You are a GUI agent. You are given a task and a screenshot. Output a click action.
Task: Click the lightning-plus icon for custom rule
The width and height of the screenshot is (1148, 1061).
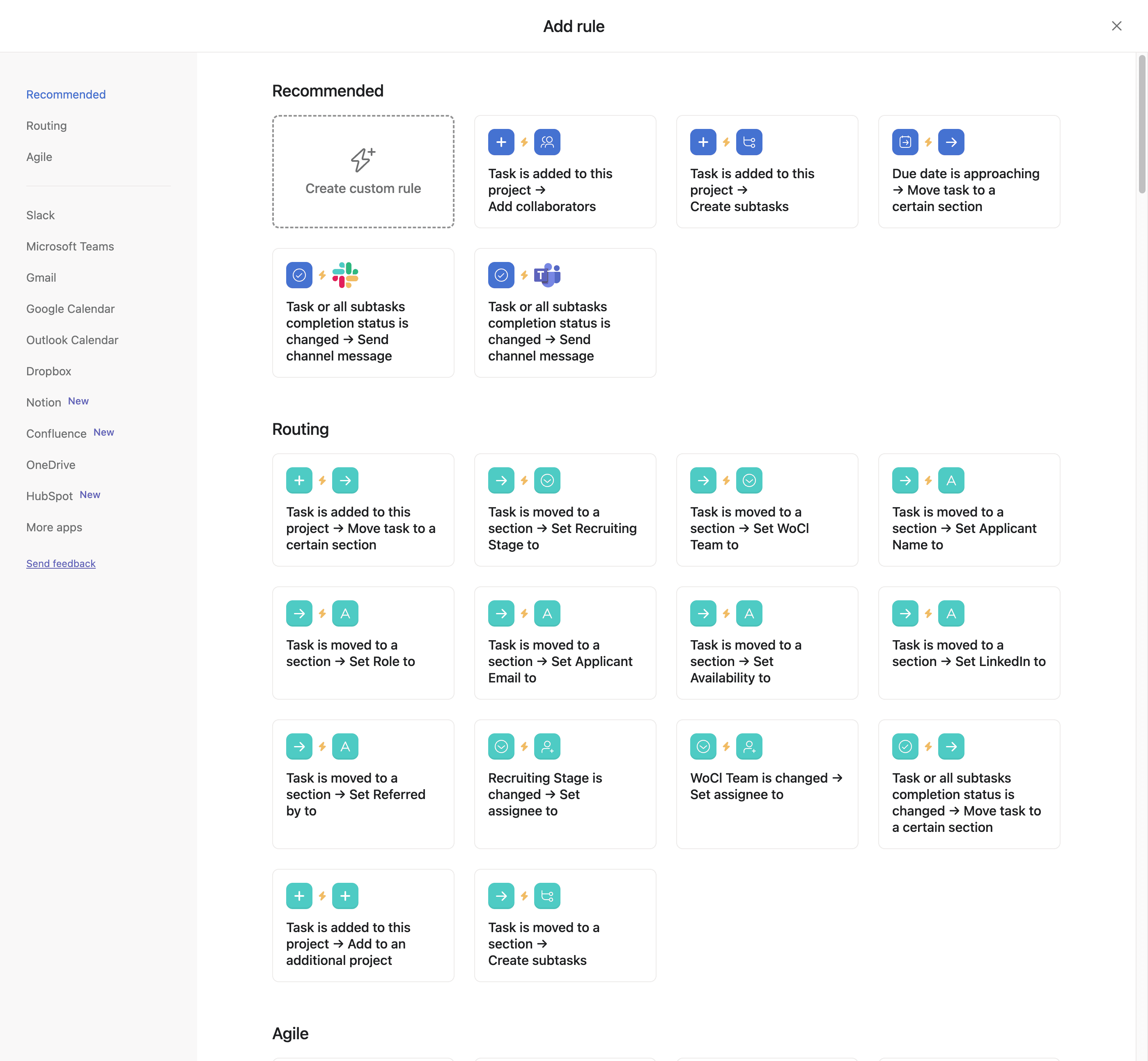pyautogui.click(x=363, y=160)
